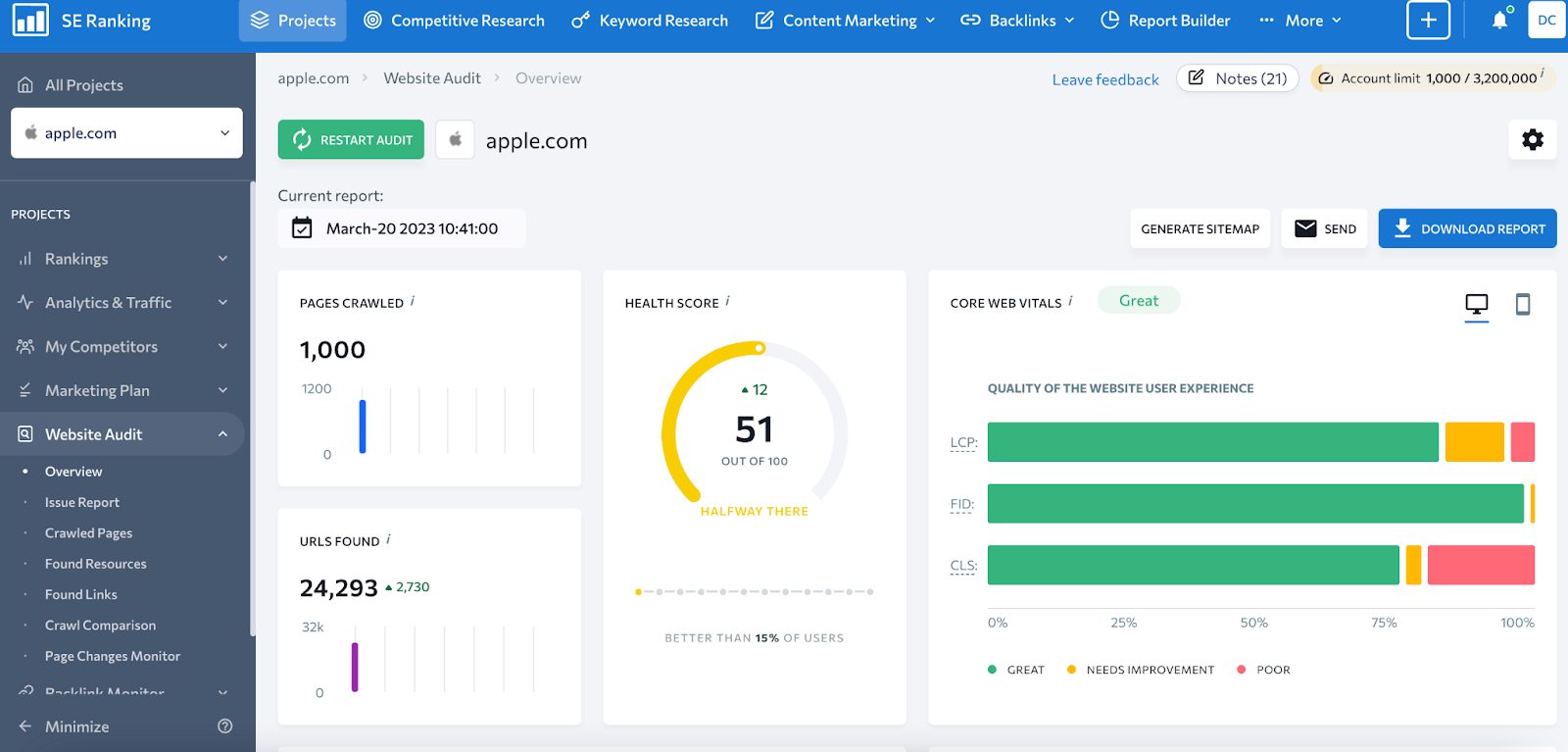The width and height of the screenshot is (1568, 752).
Task: Open the DC user account avatar
Action: coord(1546,20)
